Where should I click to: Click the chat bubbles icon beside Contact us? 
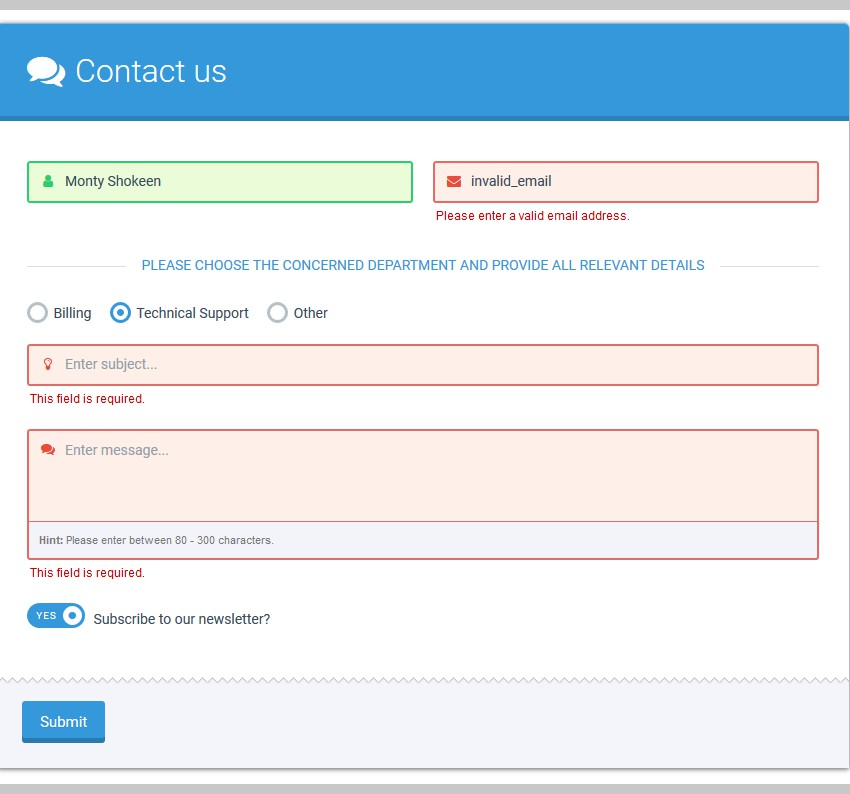tap(46, 72)
